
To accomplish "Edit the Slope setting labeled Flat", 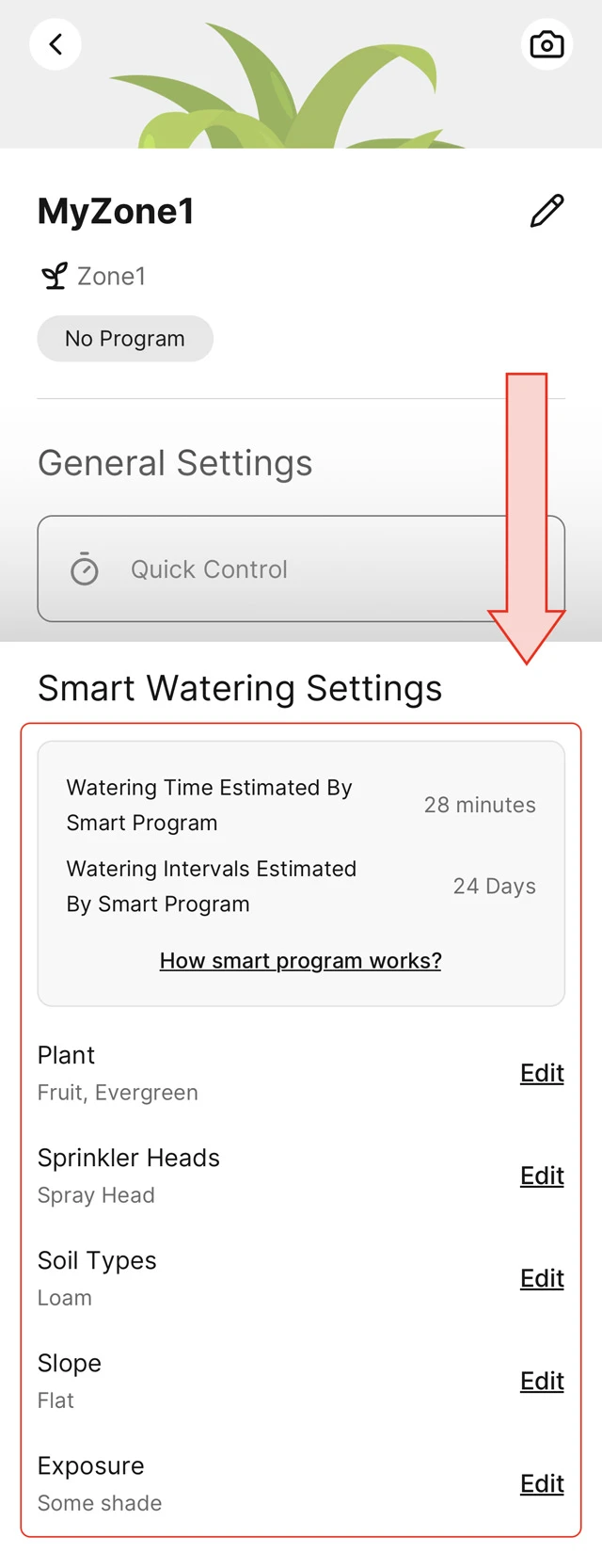I will point(541,1380).
